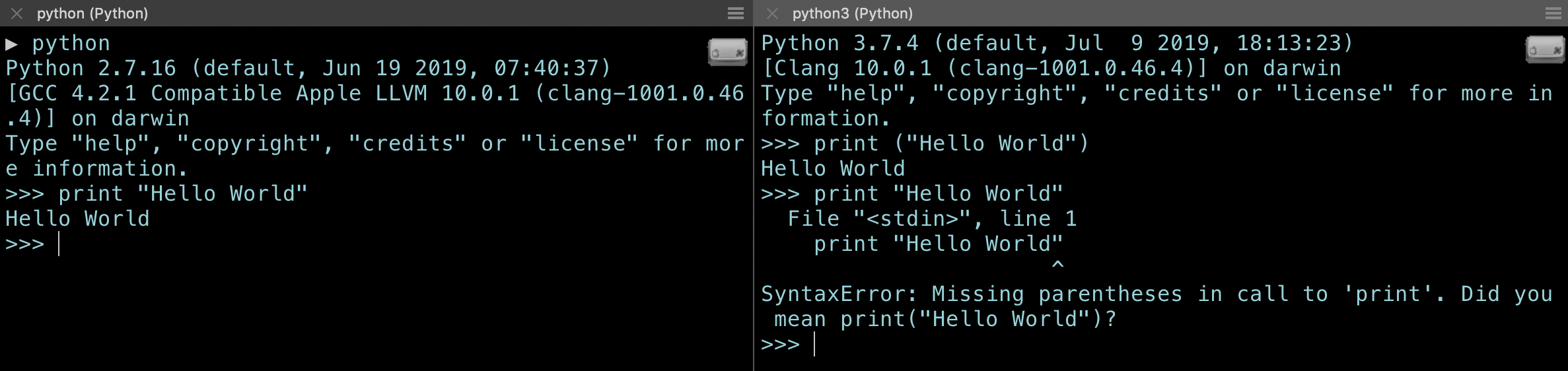The image size is (1568, 371).
Task: Click the vertical divider between the two panes
Action: (753, 198)
